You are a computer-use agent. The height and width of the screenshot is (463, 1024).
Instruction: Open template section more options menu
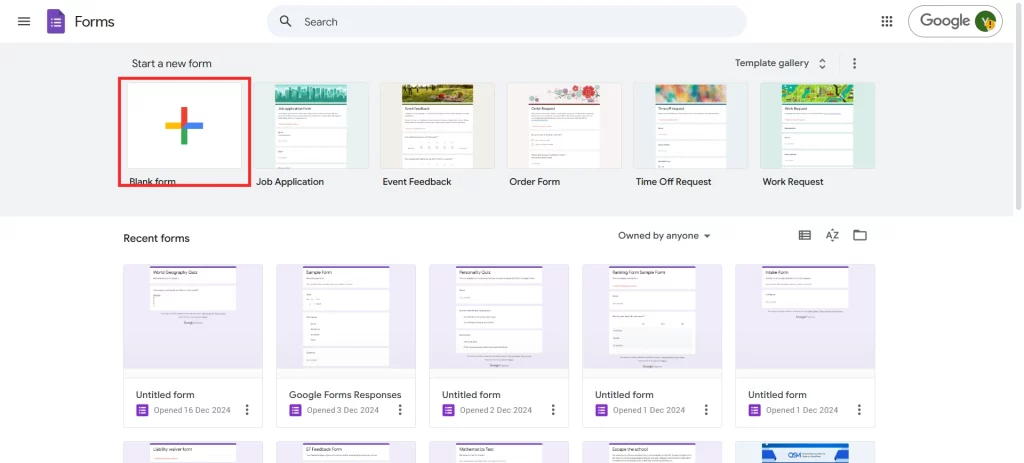tap(854, 63)
